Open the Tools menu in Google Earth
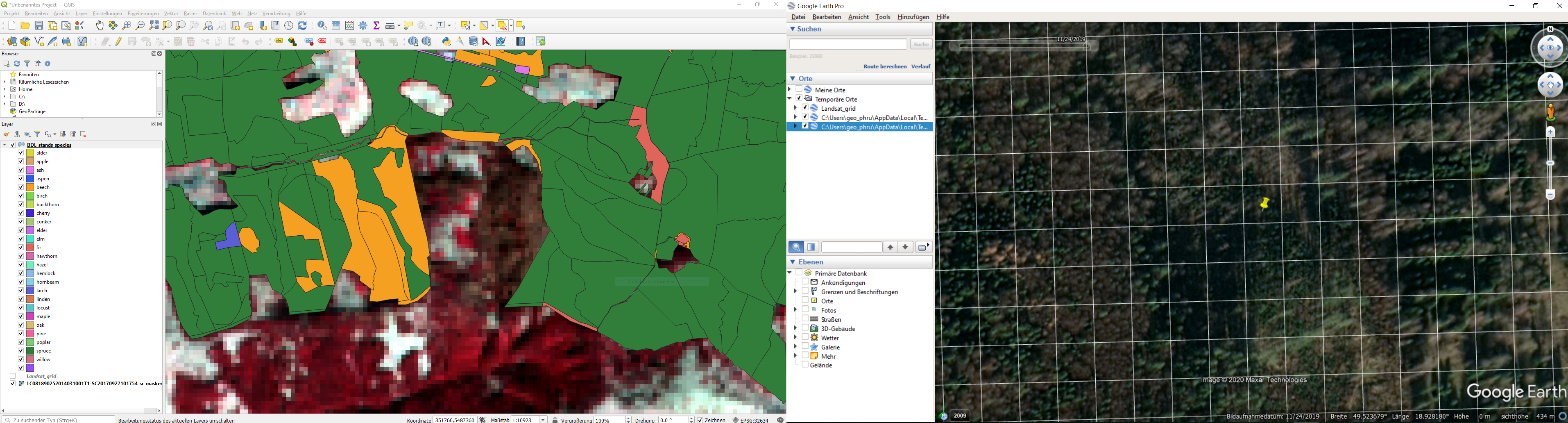This screenshot has width=1568, height=423. point(883,16)
